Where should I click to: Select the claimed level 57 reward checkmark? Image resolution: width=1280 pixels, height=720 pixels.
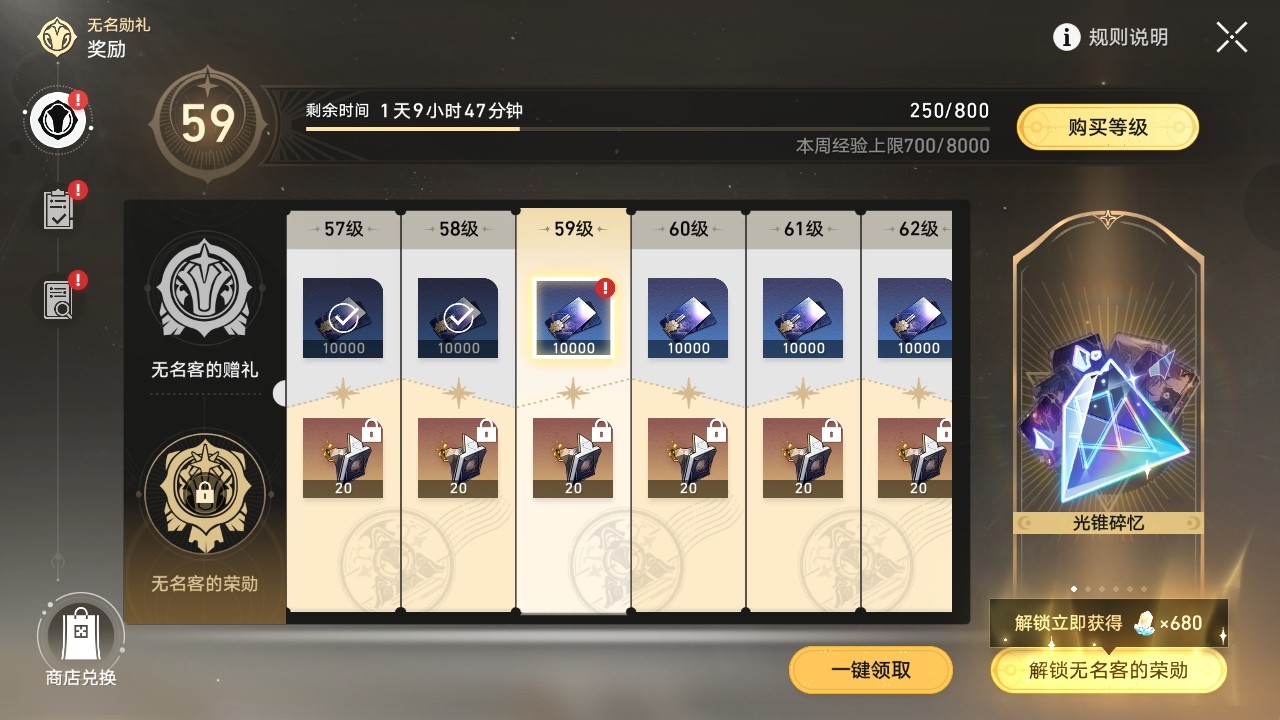tap(343, 318)
